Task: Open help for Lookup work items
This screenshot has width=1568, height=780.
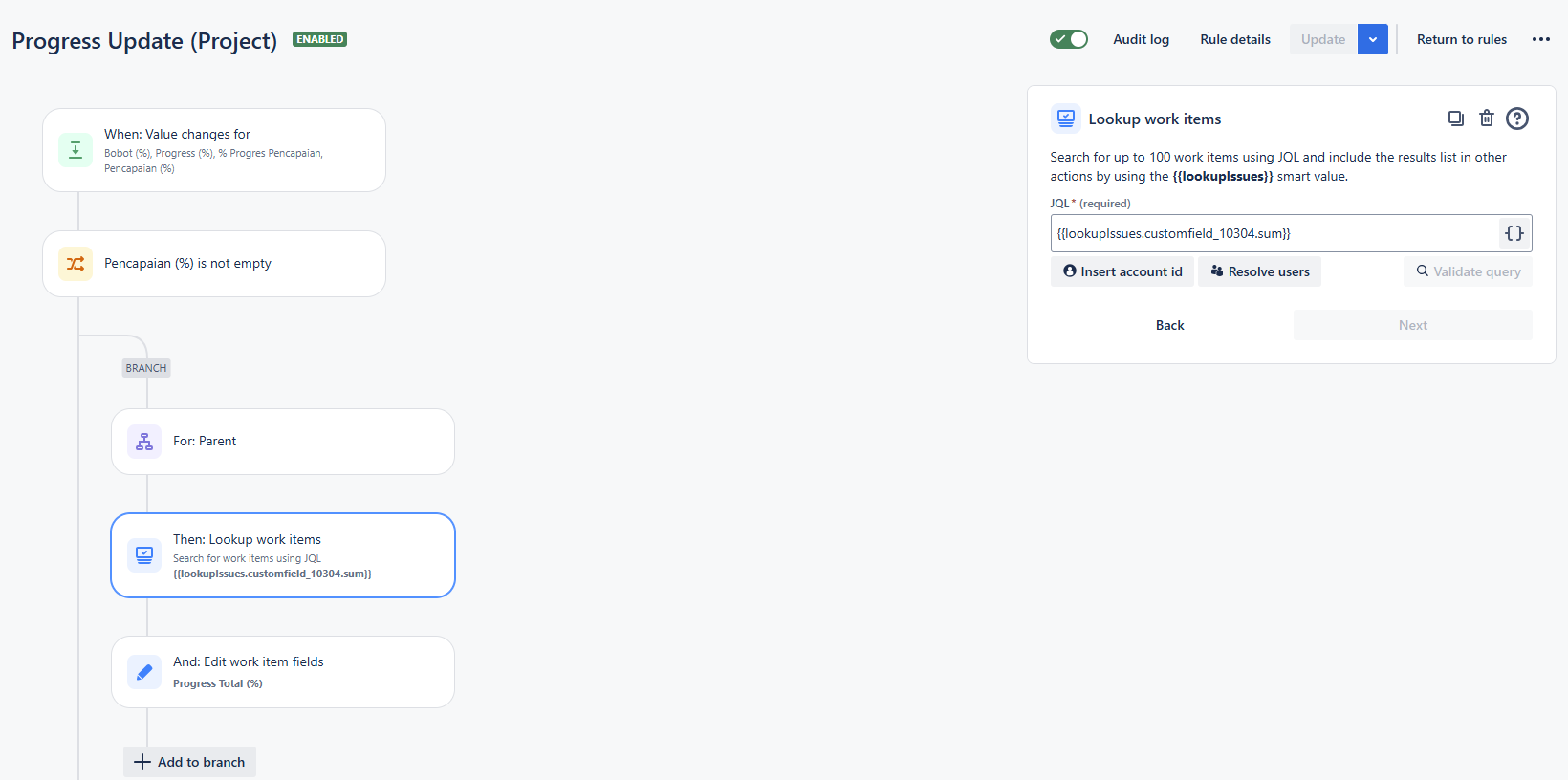Action: (1517, 119)
